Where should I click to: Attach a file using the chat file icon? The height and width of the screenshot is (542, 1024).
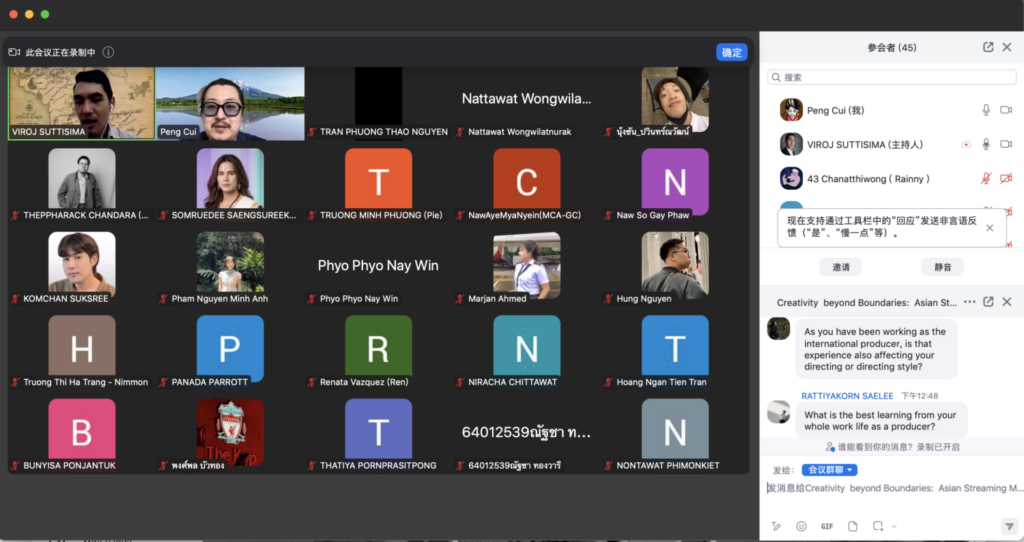coord(852,526)
